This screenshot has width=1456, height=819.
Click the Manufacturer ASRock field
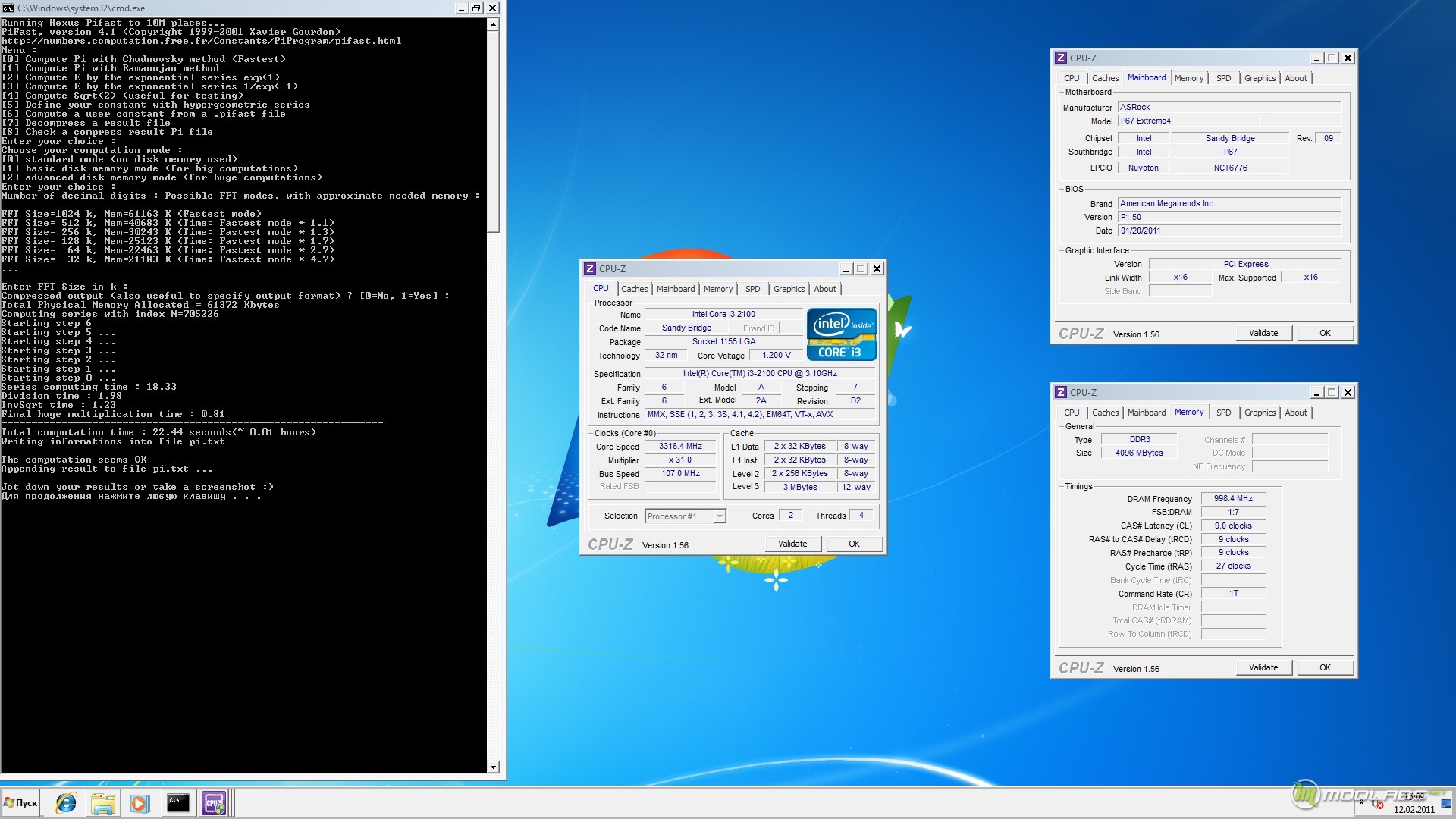1229,108
